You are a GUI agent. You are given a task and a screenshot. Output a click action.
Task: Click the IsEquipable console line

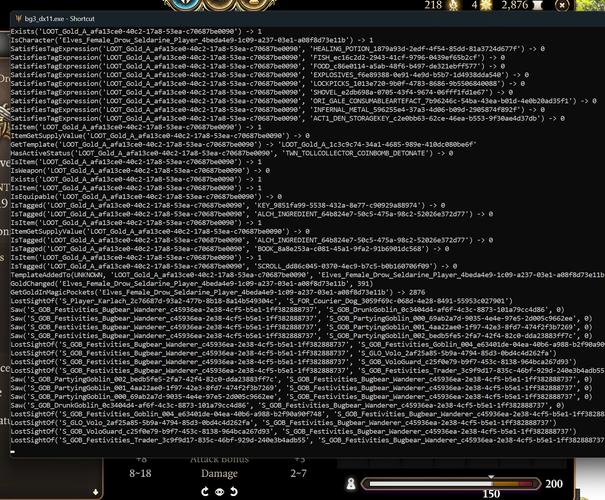[x=146, y=196]
